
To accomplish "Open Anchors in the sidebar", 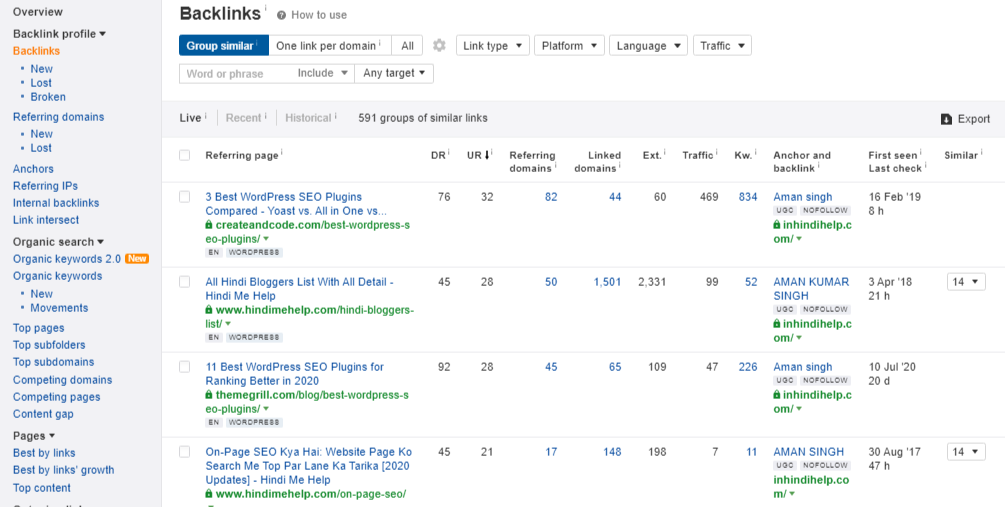I will (33, 169).
